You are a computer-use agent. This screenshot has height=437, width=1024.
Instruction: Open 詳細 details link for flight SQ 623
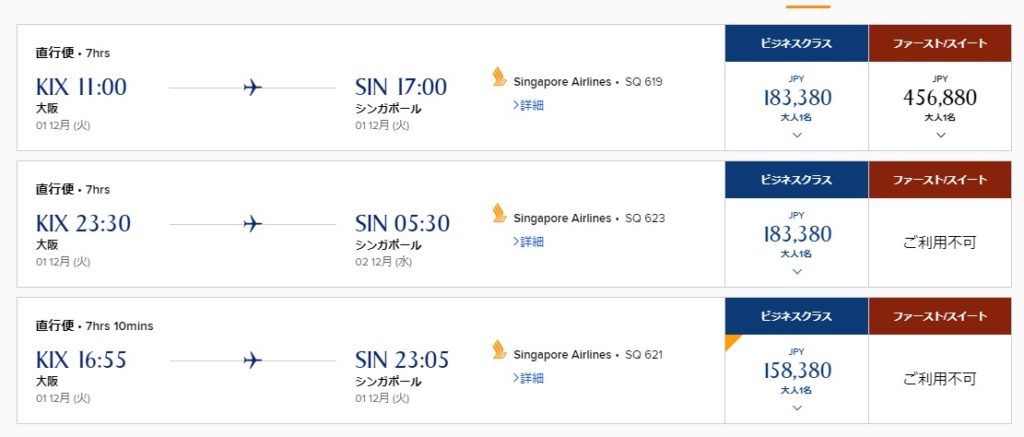point(528,242)
